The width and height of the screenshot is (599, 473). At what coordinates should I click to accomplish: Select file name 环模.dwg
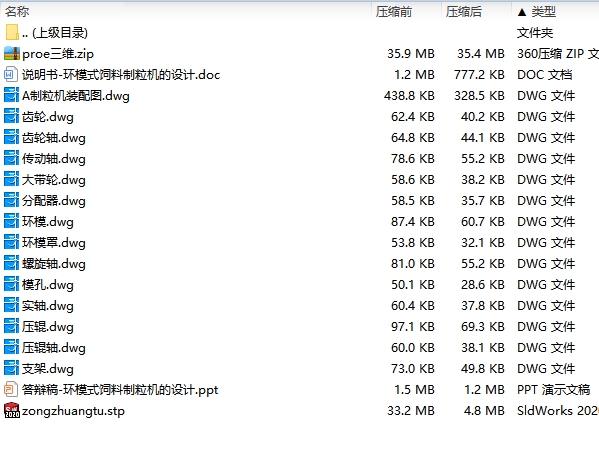pos(48,222)
